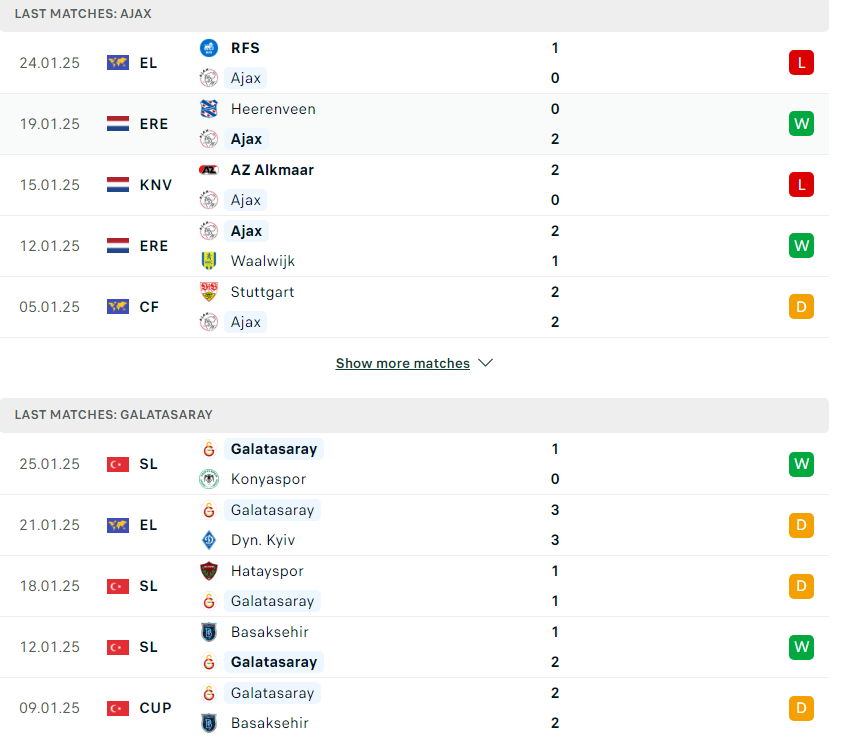
Task: Click the Stuttgart club crest
Action: pyautogui.click(x=209, y=292)
